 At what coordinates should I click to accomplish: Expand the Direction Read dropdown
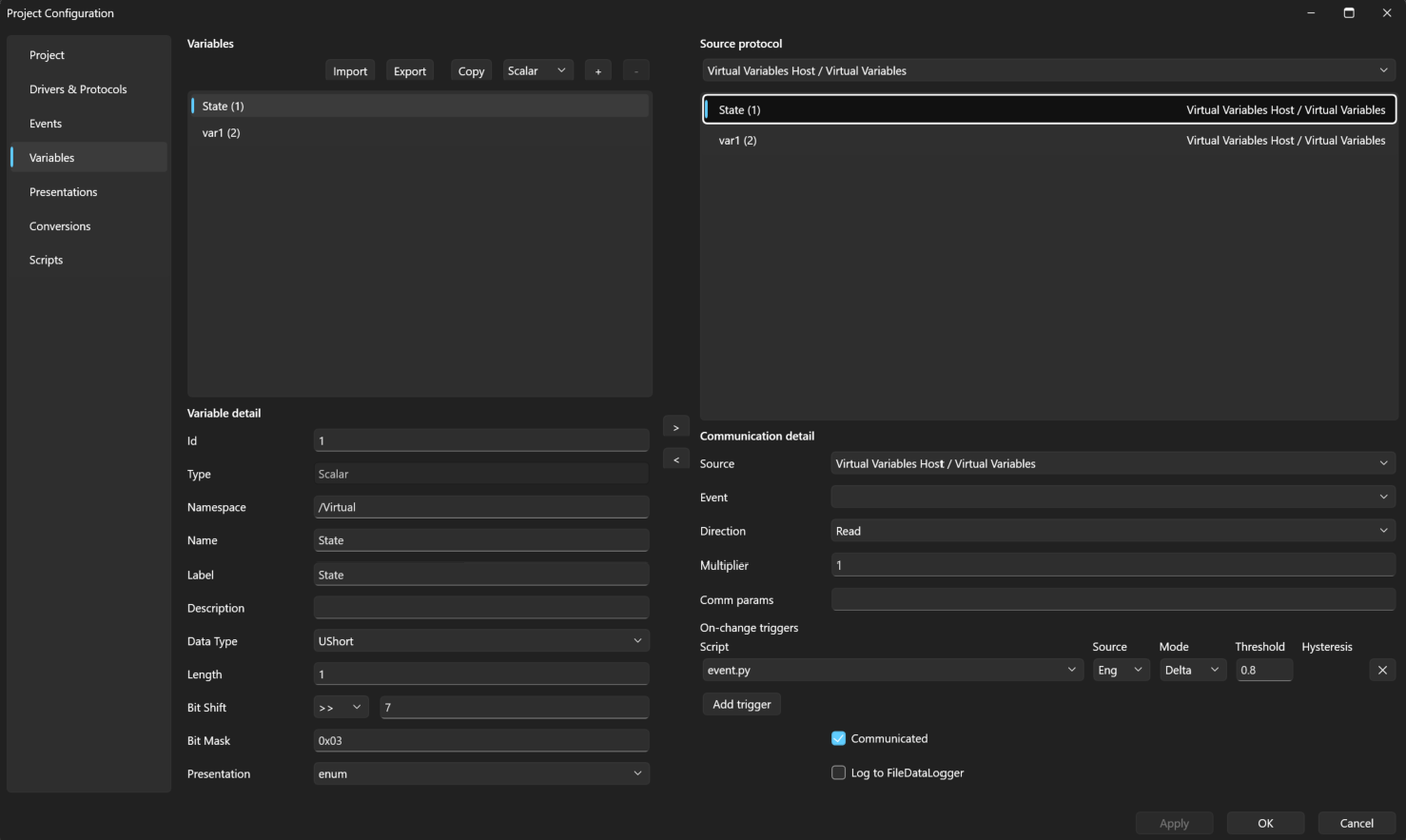[x=1113, y=531]
